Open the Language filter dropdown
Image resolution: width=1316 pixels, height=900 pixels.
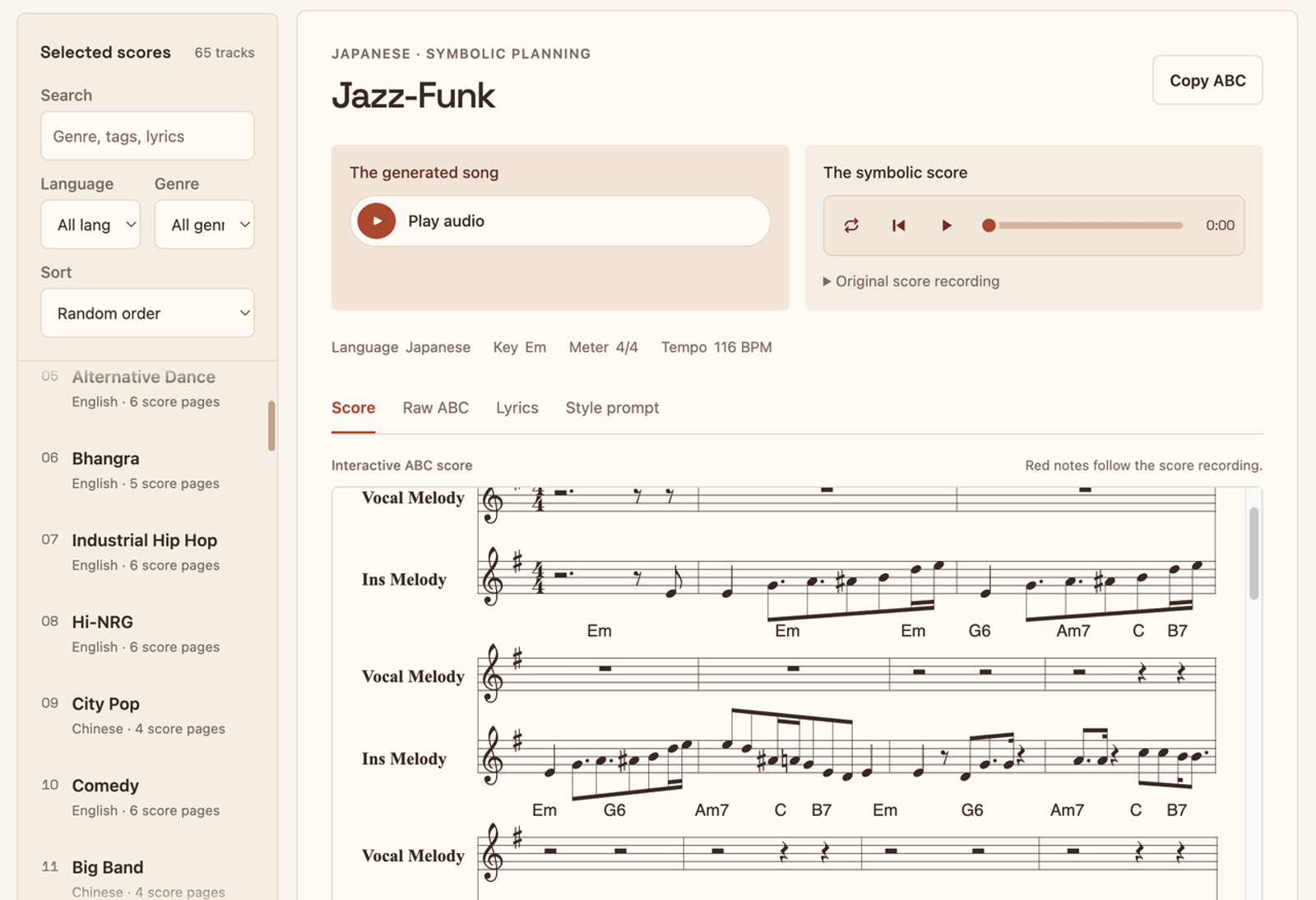coord(90,225)
